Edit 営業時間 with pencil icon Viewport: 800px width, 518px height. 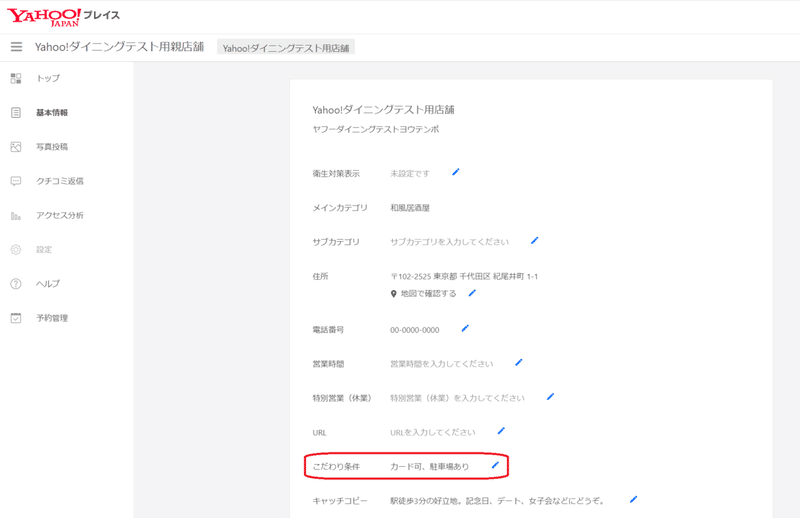[x=518, y=362]
